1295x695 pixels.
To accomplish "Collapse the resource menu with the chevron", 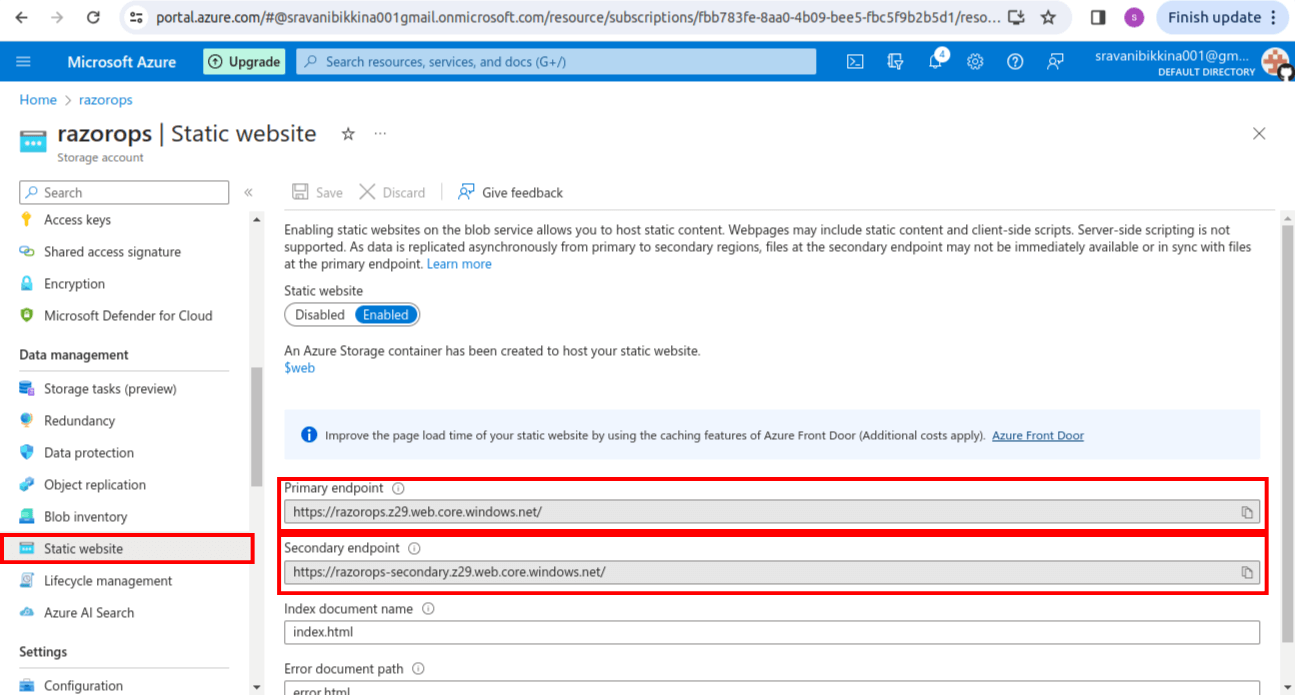I will pyautogui.click(x=248, y=192).
